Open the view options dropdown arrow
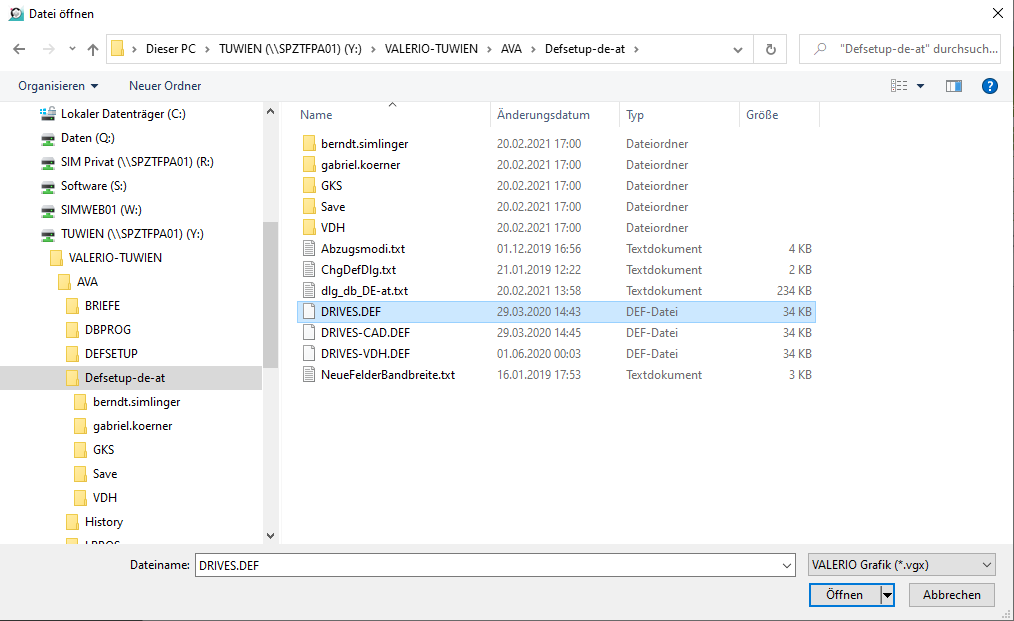Viewport: 1014px width, 621px height. (x=921, y=86)
